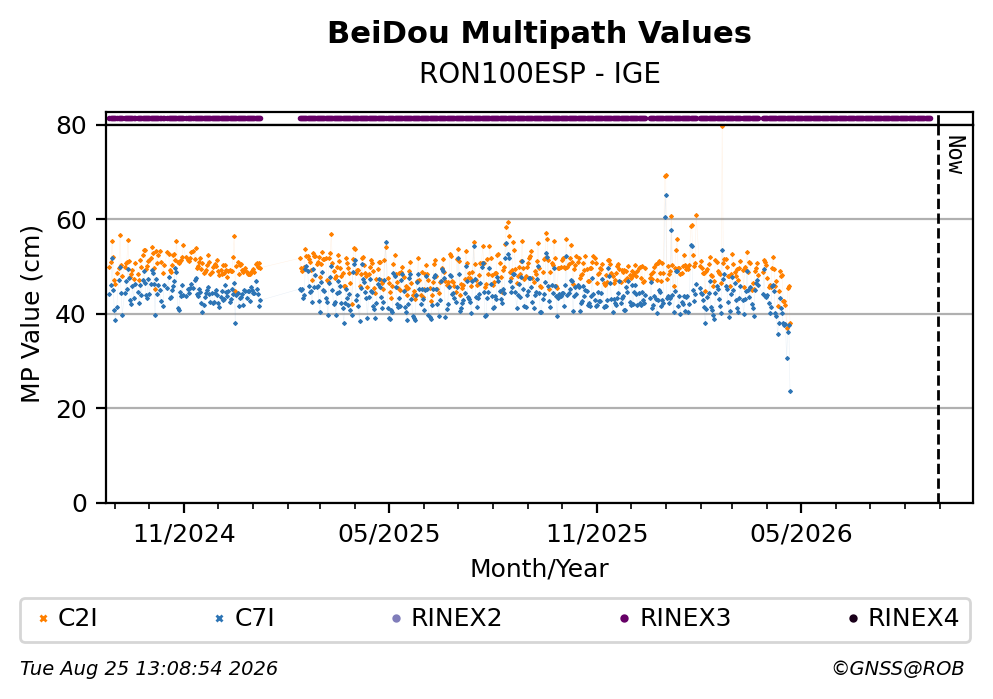993x699 pixels.
Task: Click the y-axis value 80
Action: coord(71,125)
